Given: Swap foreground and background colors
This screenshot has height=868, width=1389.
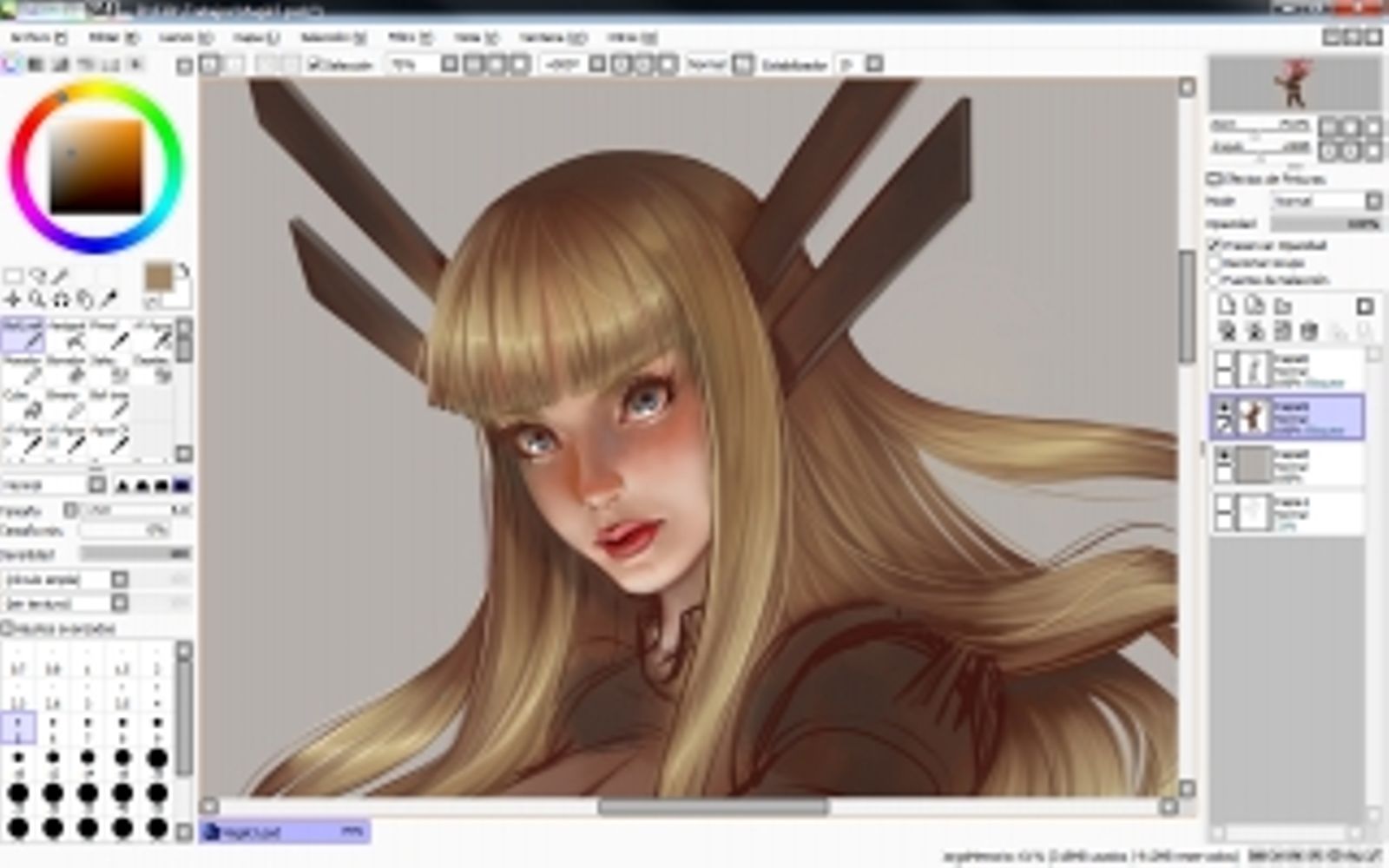Looking at the screenshot, I should pos(182,273).
